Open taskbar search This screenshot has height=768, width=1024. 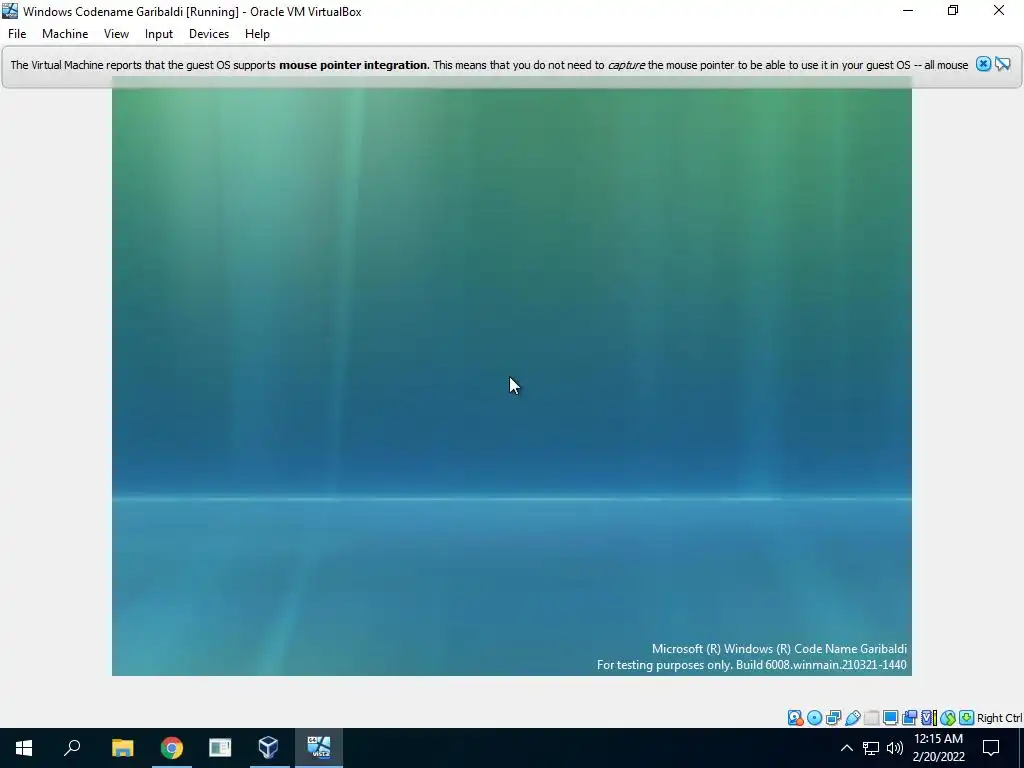tap(72, 748)
